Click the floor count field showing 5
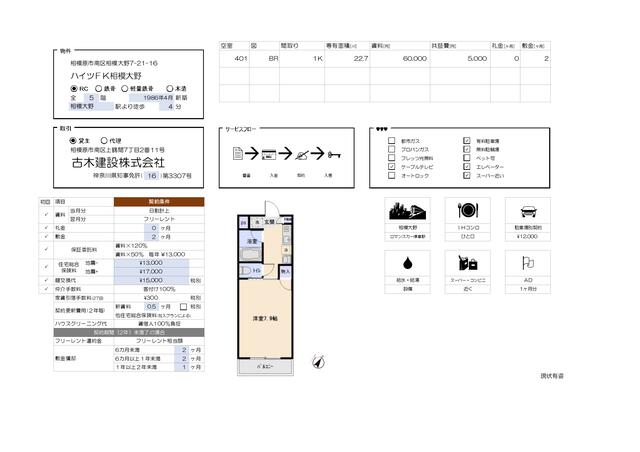 click(91, 98)
